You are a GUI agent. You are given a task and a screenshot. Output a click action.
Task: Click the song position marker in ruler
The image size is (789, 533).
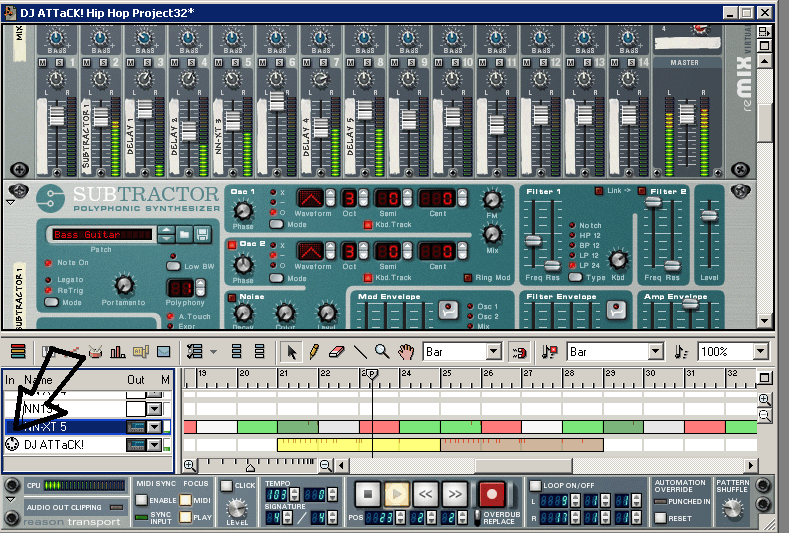[x=372, y=374]
